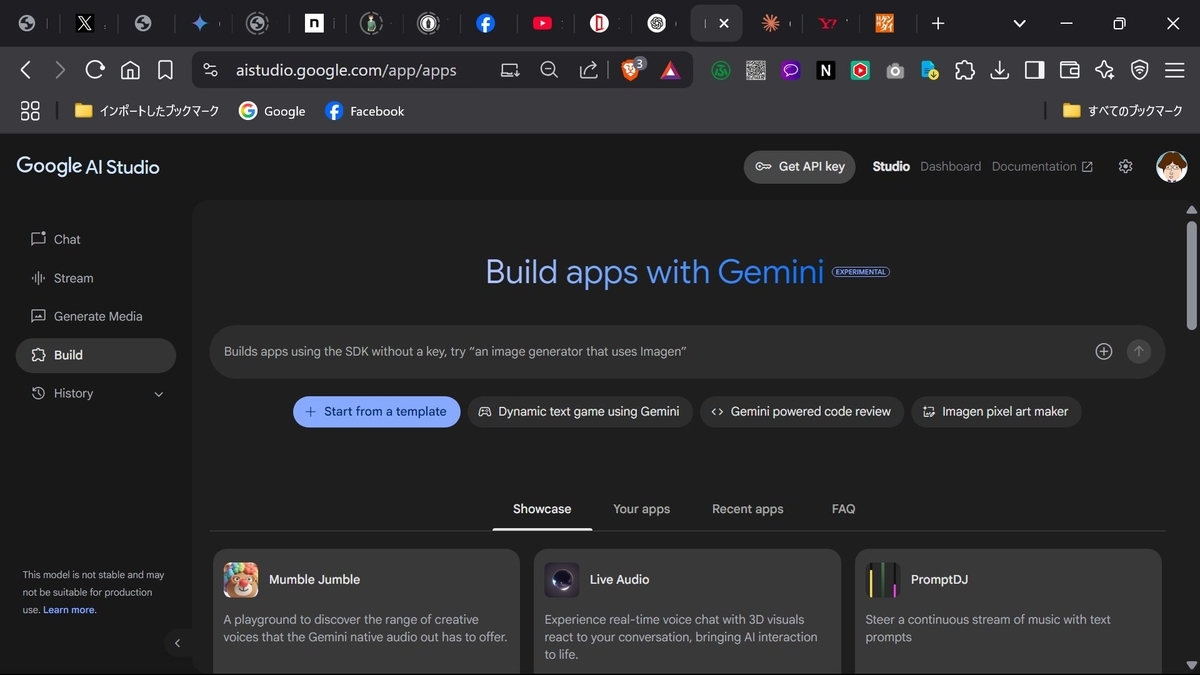Screen dimensions: 1200x675
Task: Click the Get API key button
Action: (x=800, y=167)
